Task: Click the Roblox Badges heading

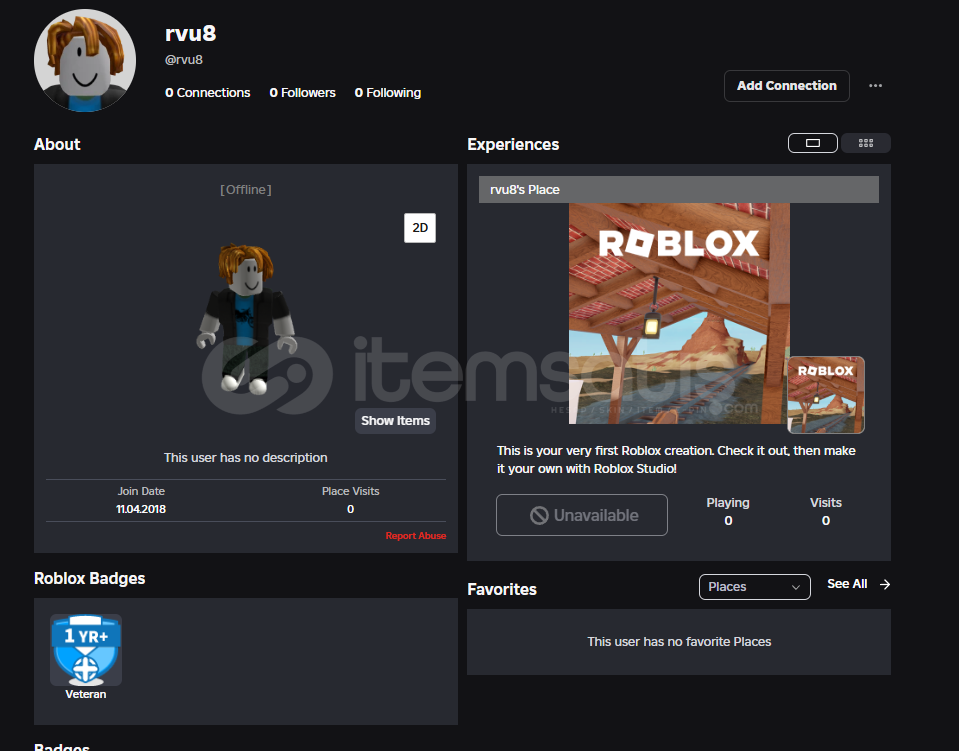Action: point(89,579)
